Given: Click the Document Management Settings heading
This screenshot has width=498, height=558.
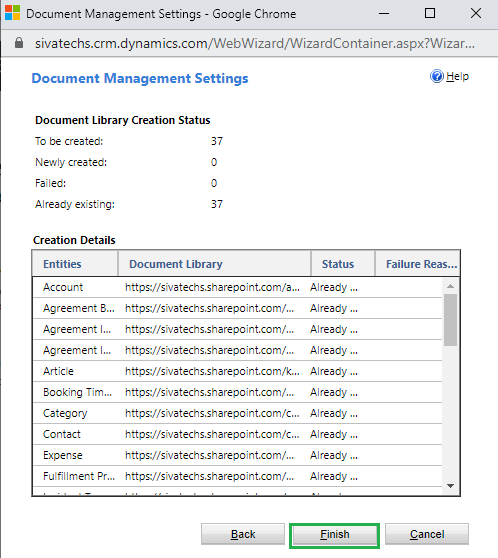Looking at the screenshot, I should click(x=140, y=78).
